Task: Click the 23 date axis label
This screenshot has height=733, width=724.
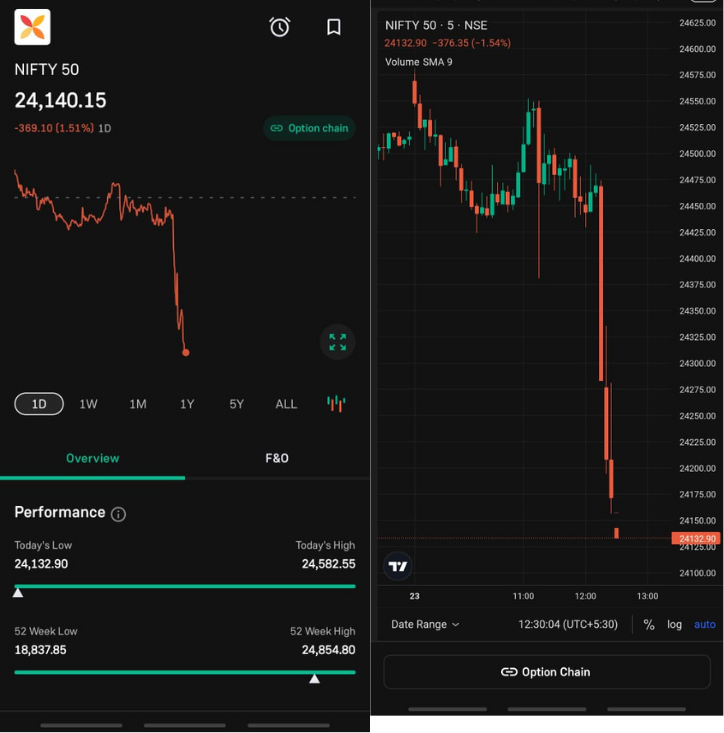Action: [415, 596]
